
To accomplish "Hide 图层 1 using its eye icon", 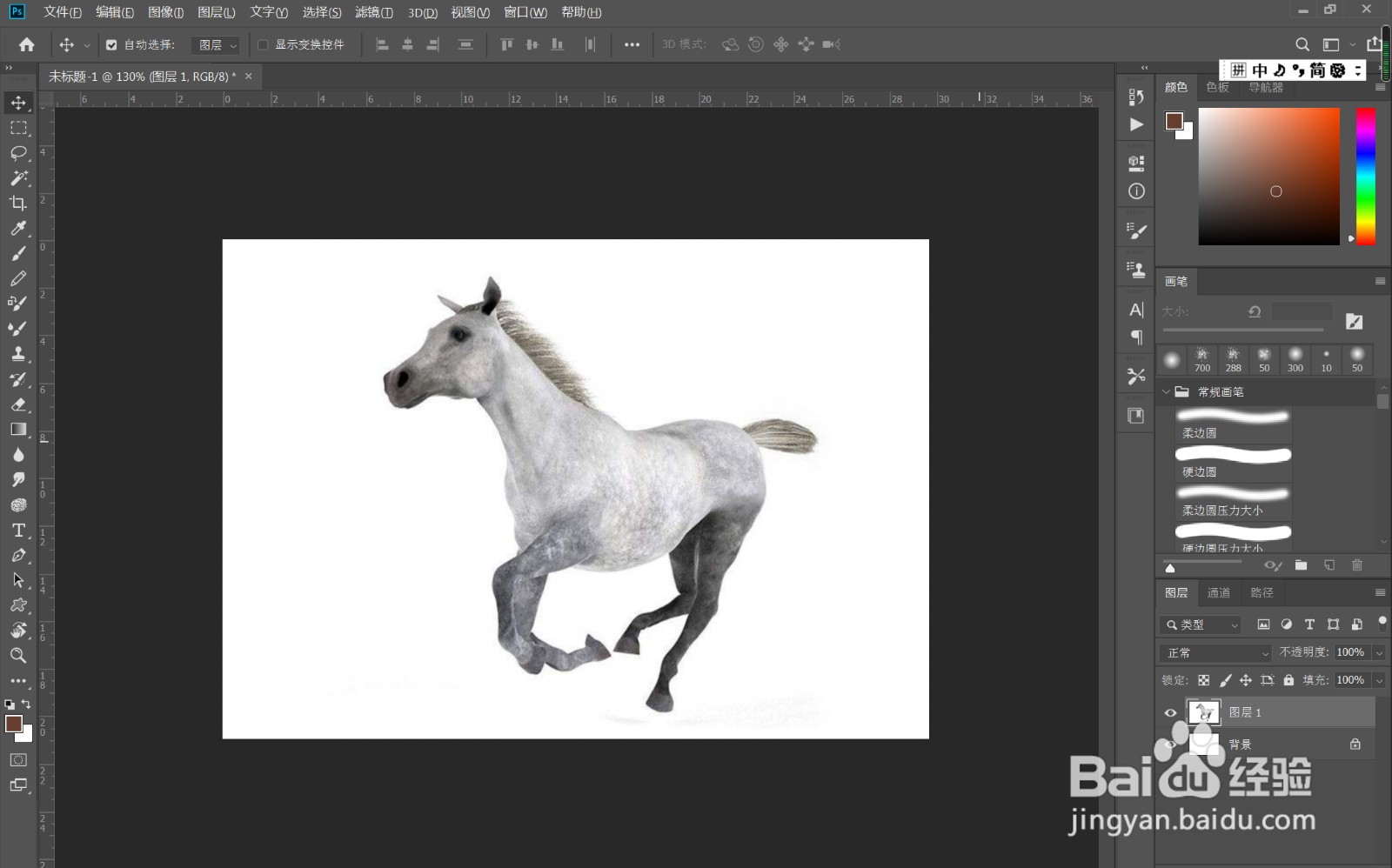I will (1170, 712).
